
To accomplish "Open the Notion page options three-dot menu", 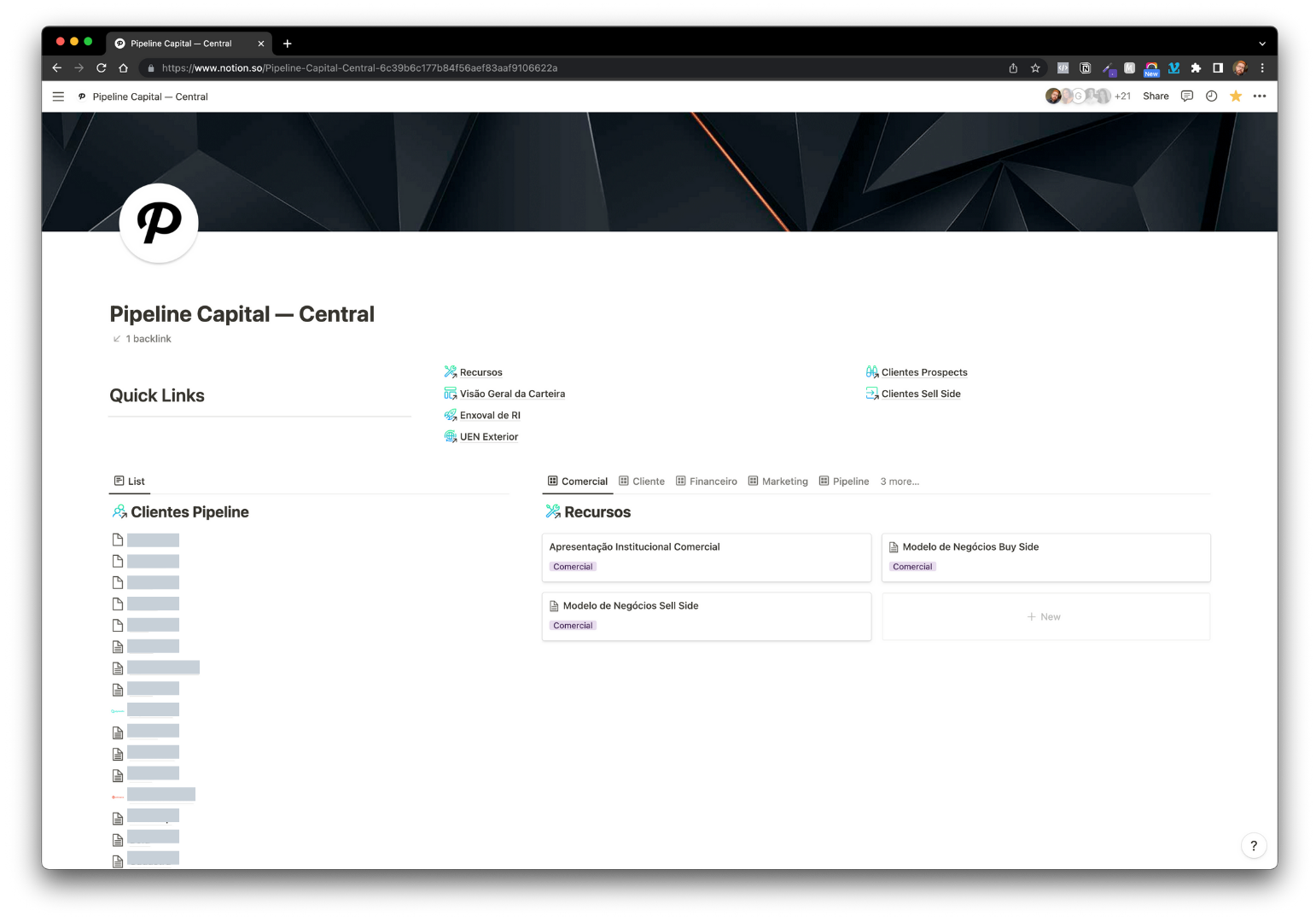I will [1260, 96].
